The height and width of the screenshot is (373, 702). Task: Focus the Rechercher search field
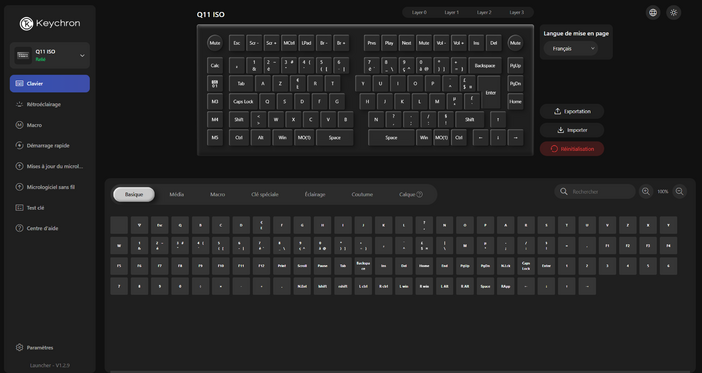(x=595, y=192)
